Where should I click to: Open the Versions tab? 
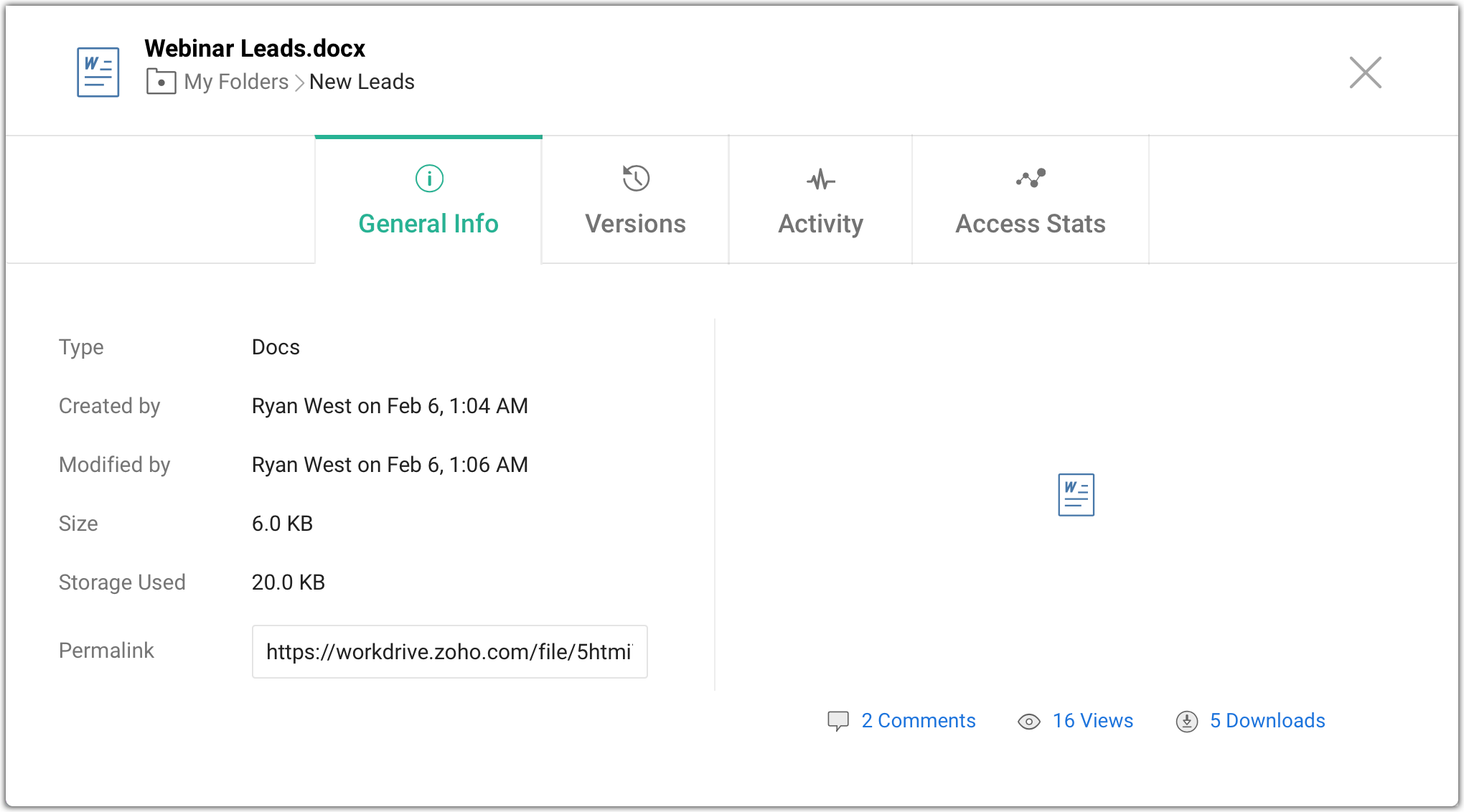tap(635, 224)
